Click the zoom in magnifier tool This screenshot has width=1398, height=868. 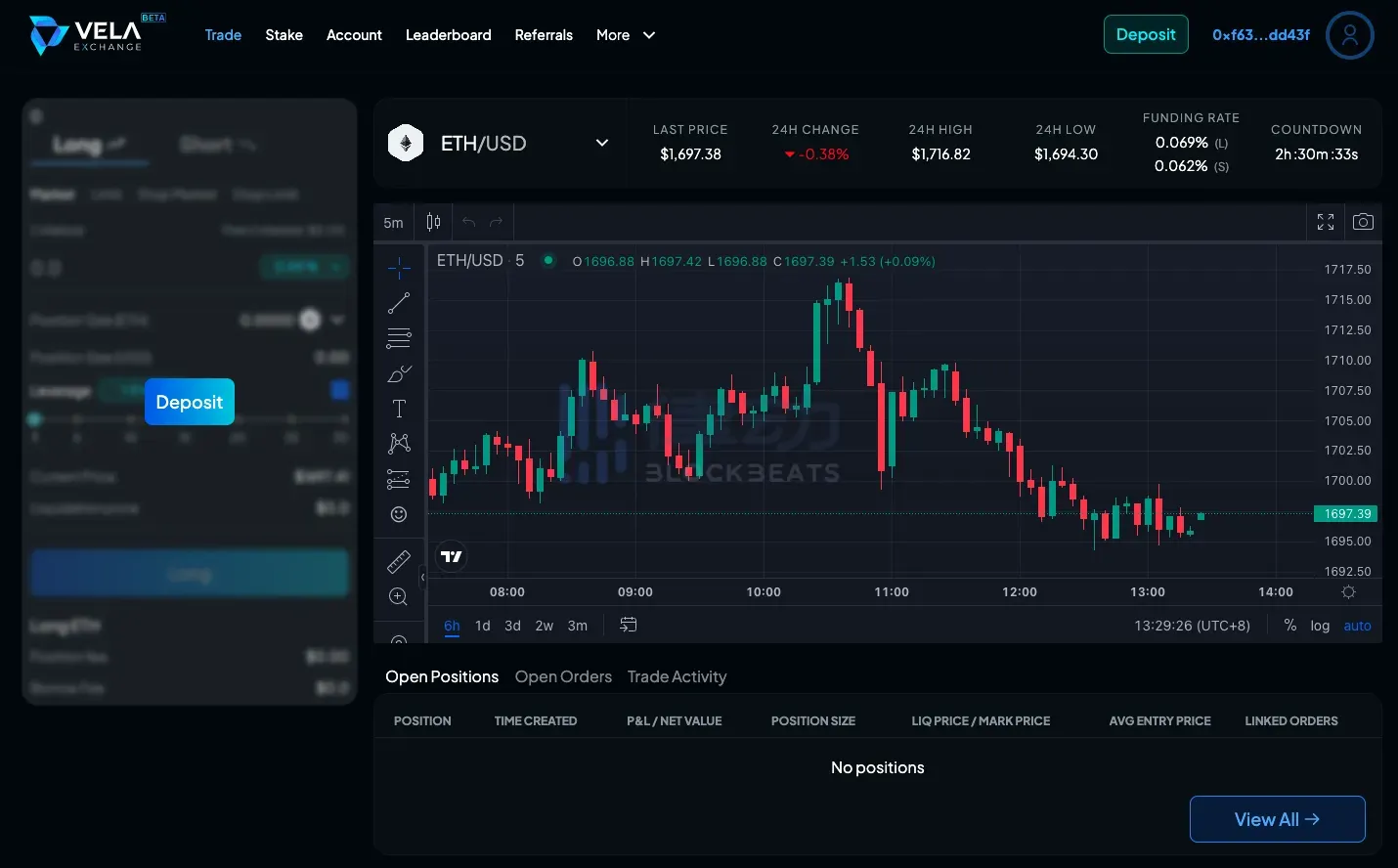click(399, 596)
